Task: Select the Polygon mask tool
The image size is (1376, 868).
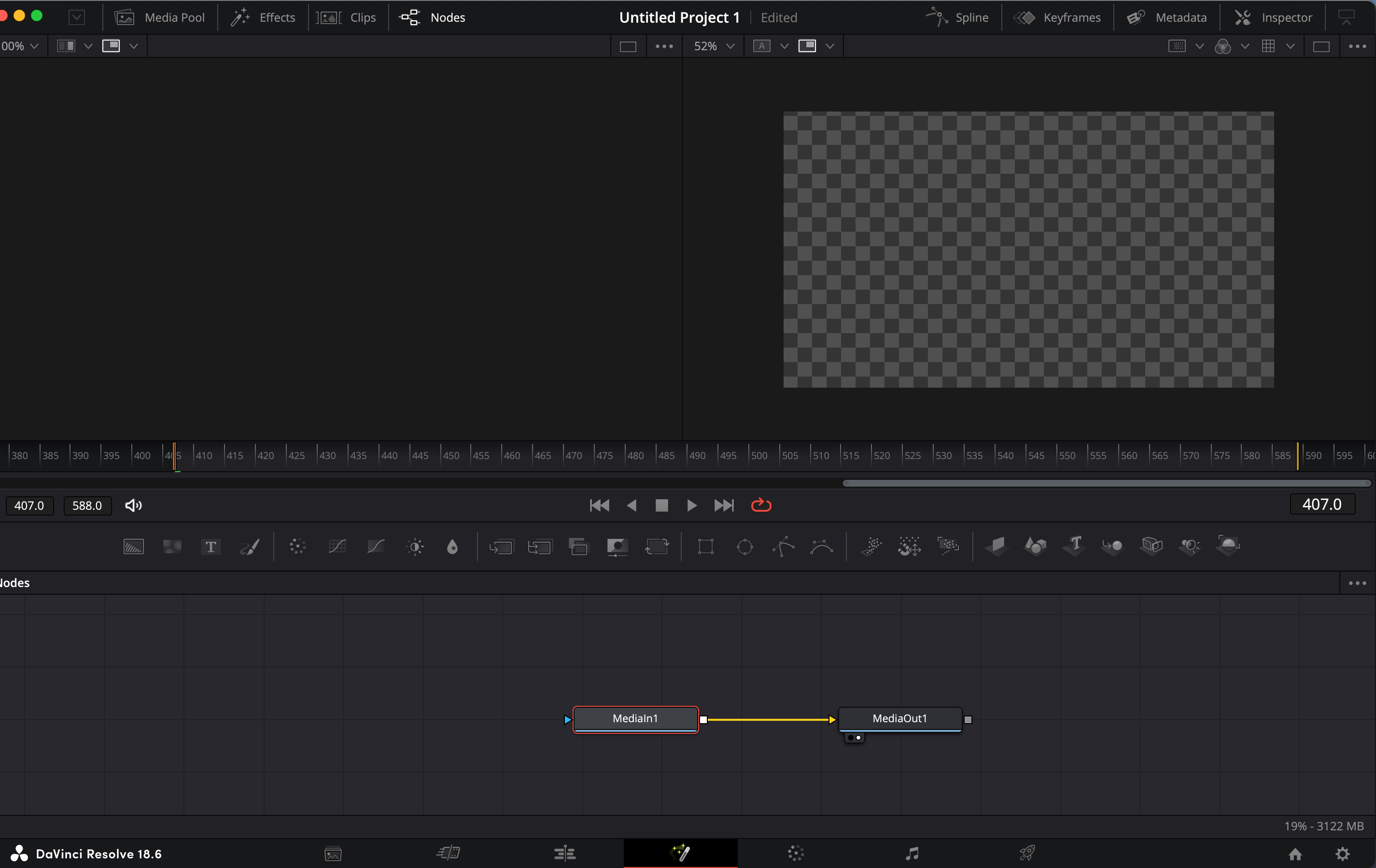Action: [x=784, y=547]
